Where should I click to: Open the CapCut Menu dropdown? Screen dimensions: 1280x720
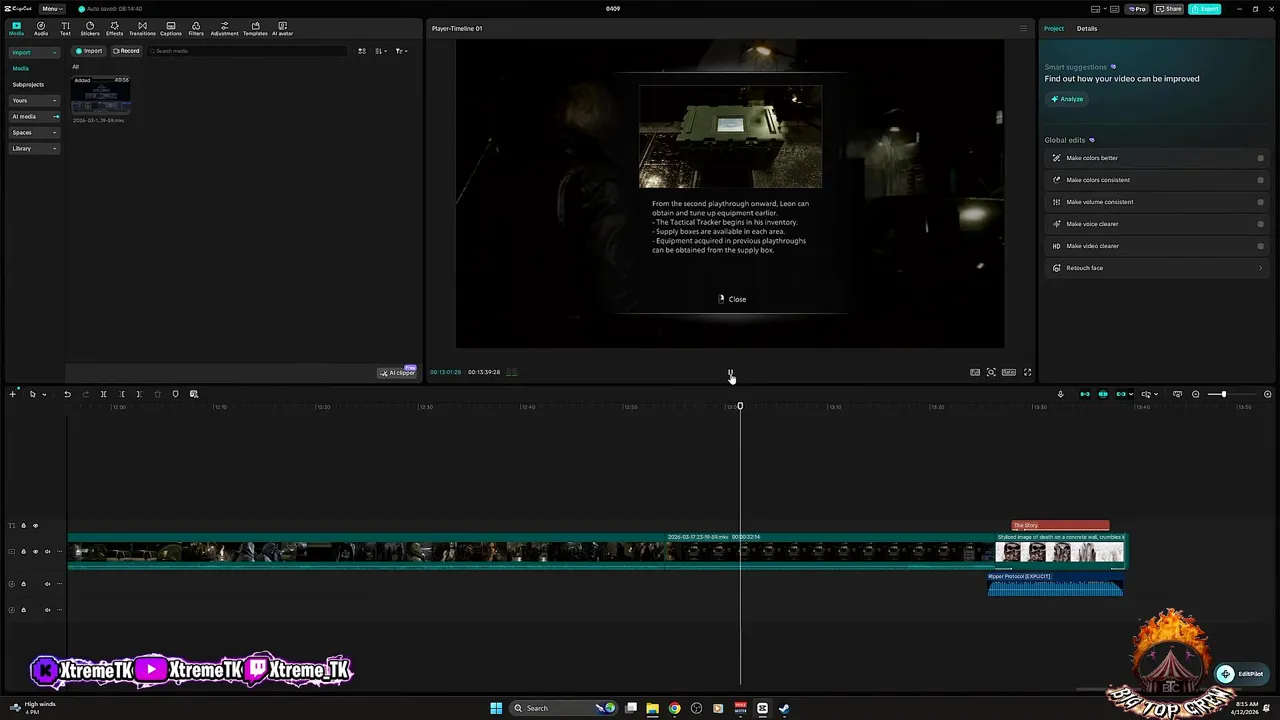(x=53, y=9)
